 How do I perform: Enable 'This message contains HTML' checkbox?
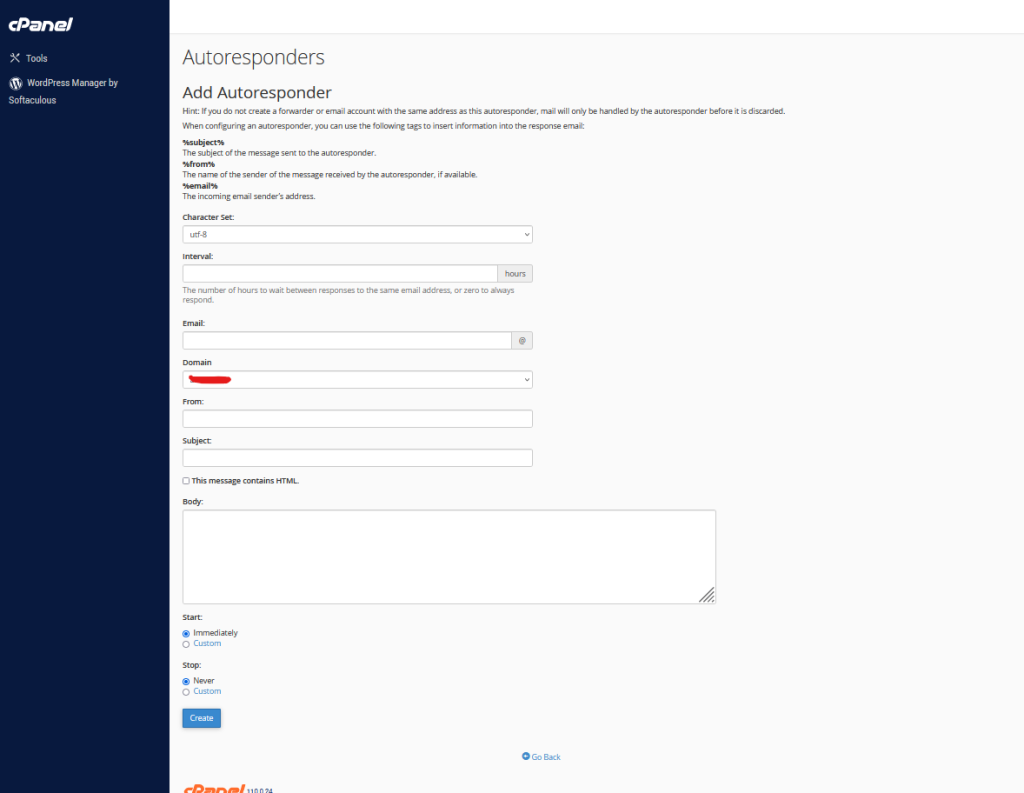pyautogui.click(x=186, y=481)
